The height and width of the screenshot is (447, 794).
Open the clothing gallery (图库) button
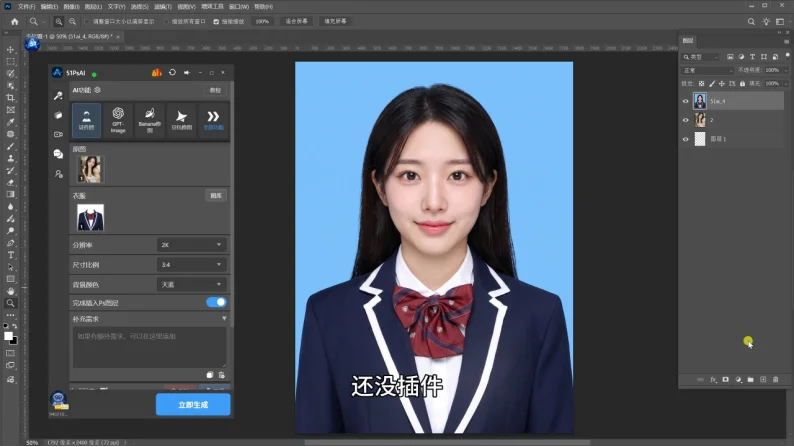pos(216,195)
